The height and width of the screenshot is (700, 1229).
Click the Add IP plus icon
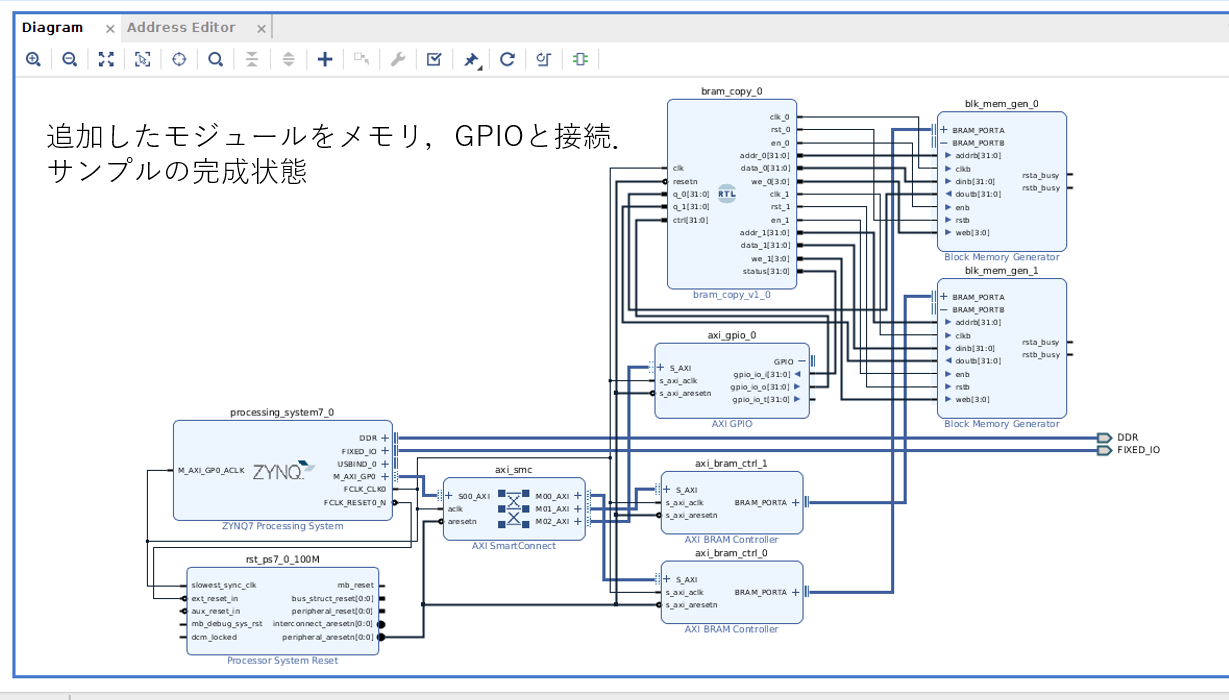324,59
